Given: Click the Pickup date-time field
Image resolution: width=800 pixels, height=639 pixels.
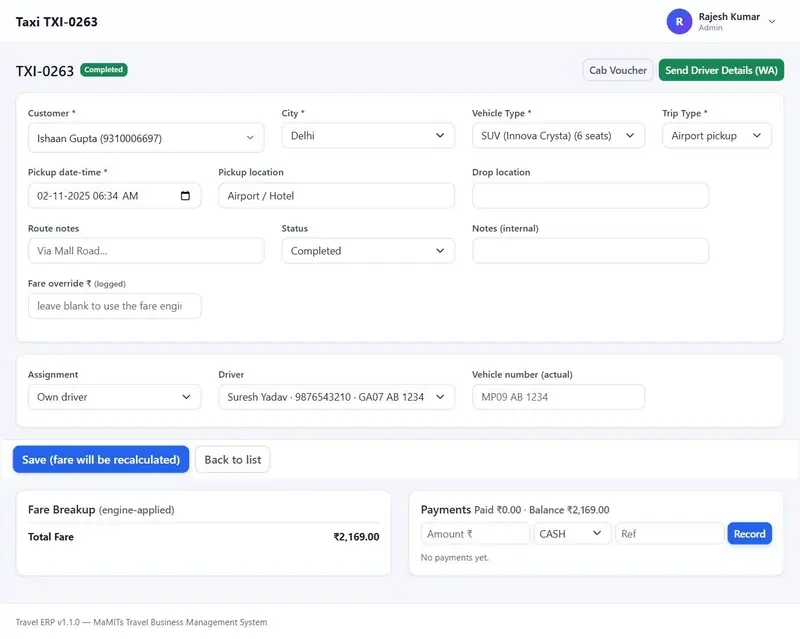Looking at the screenshot, I should [x=114, y=196].
